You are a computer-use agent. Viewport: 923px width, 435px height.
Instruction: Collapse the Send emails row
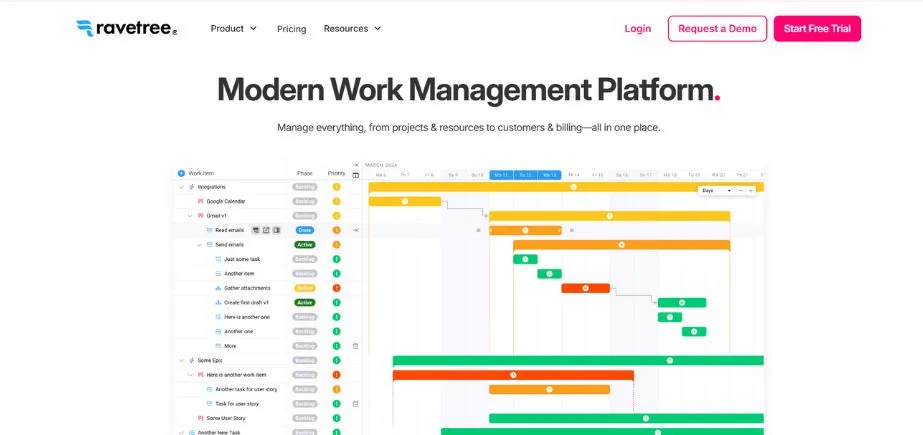coord(199,244)
